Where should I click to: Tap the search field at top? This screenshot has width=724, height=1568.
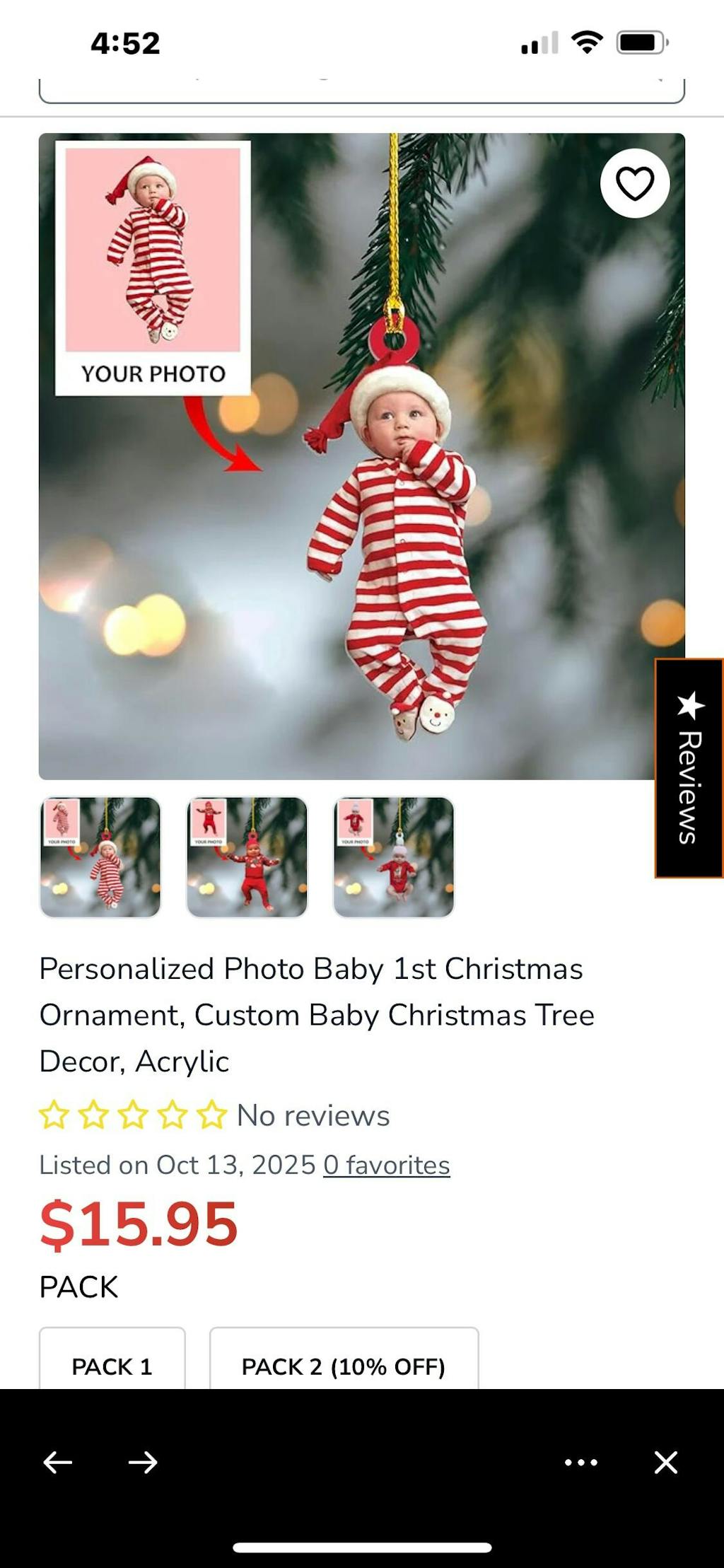(362, 91)
